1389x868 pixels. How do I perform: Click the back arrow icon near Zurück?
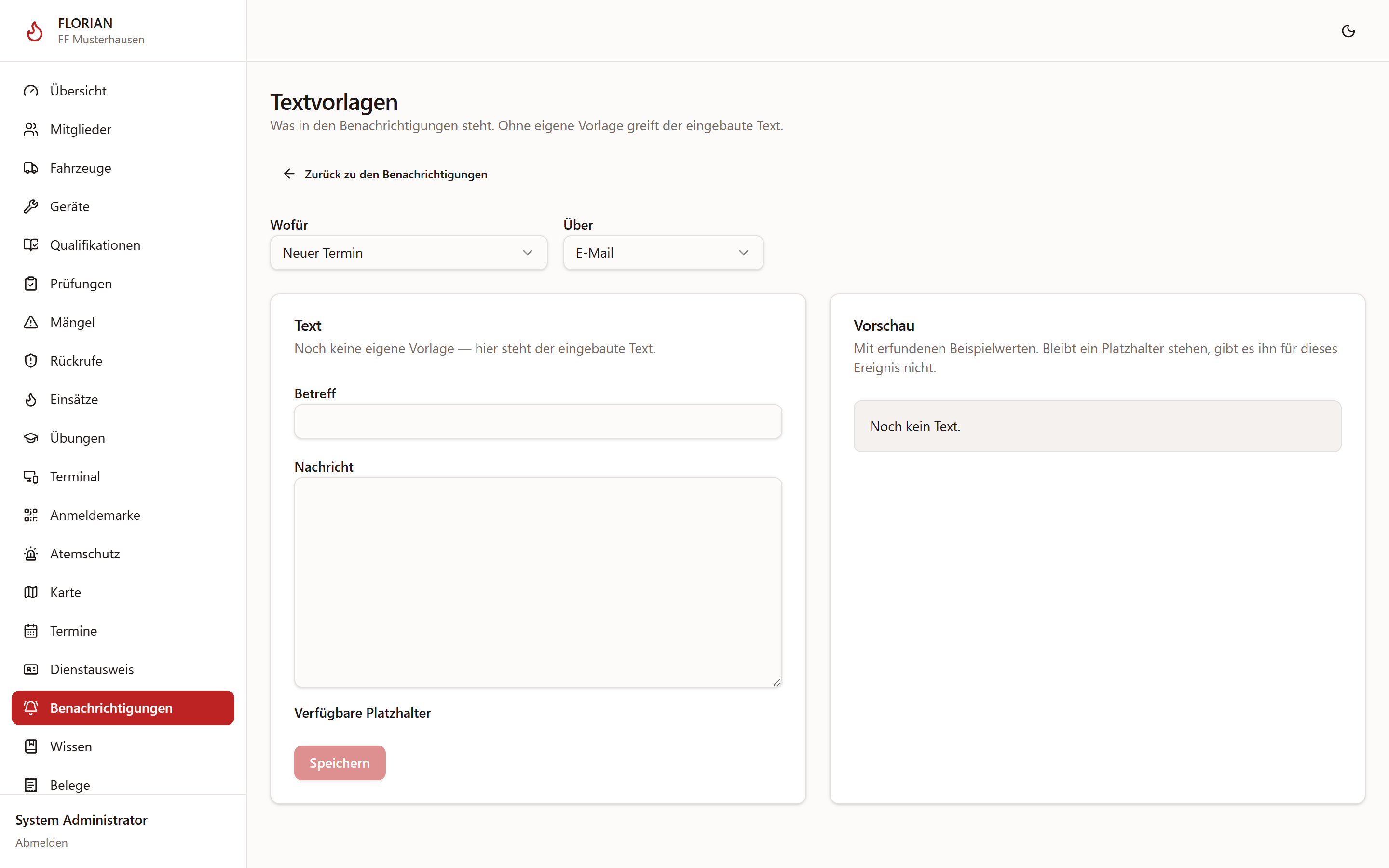click(x=289, y=174)
